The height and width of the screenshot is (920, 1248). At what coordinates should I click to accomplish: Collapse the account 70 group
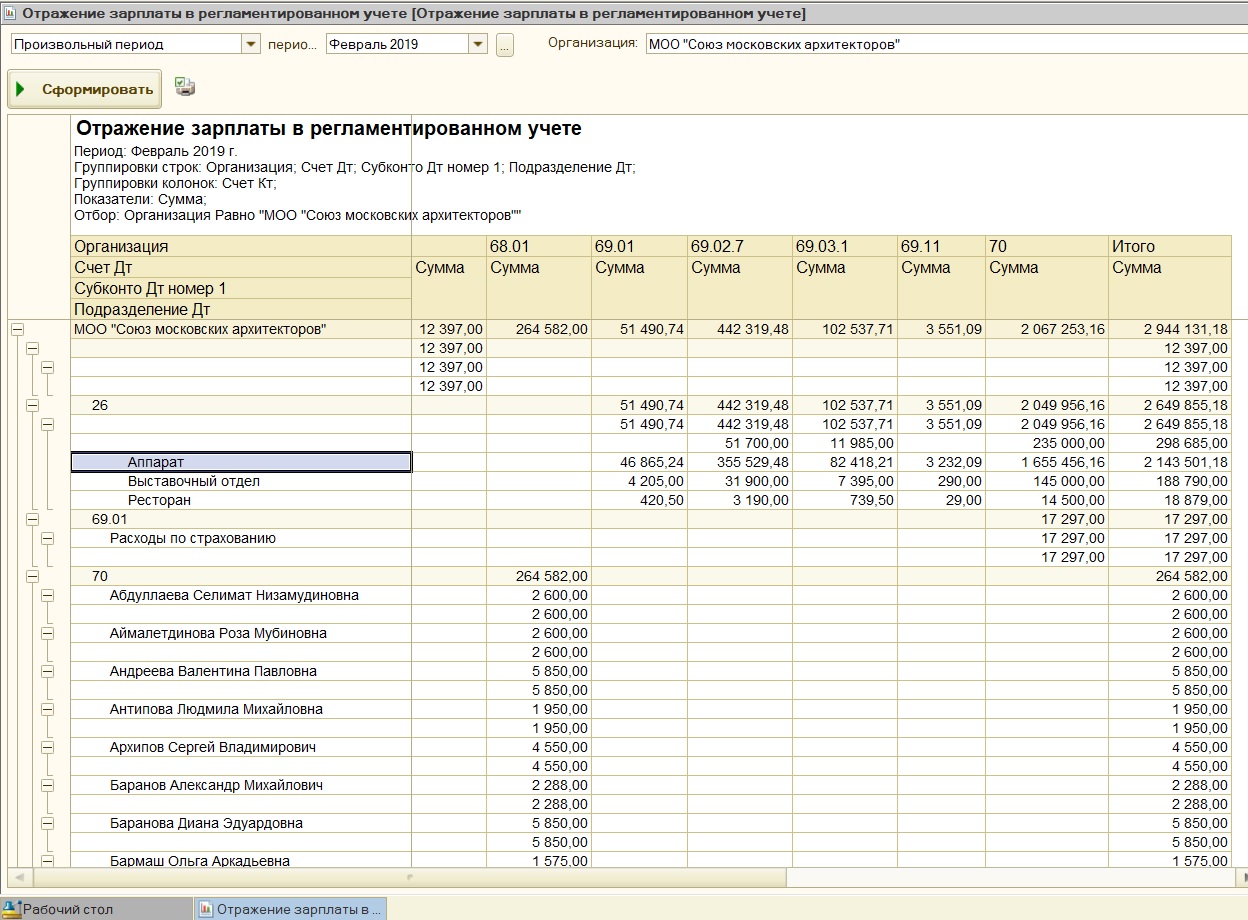32,577
